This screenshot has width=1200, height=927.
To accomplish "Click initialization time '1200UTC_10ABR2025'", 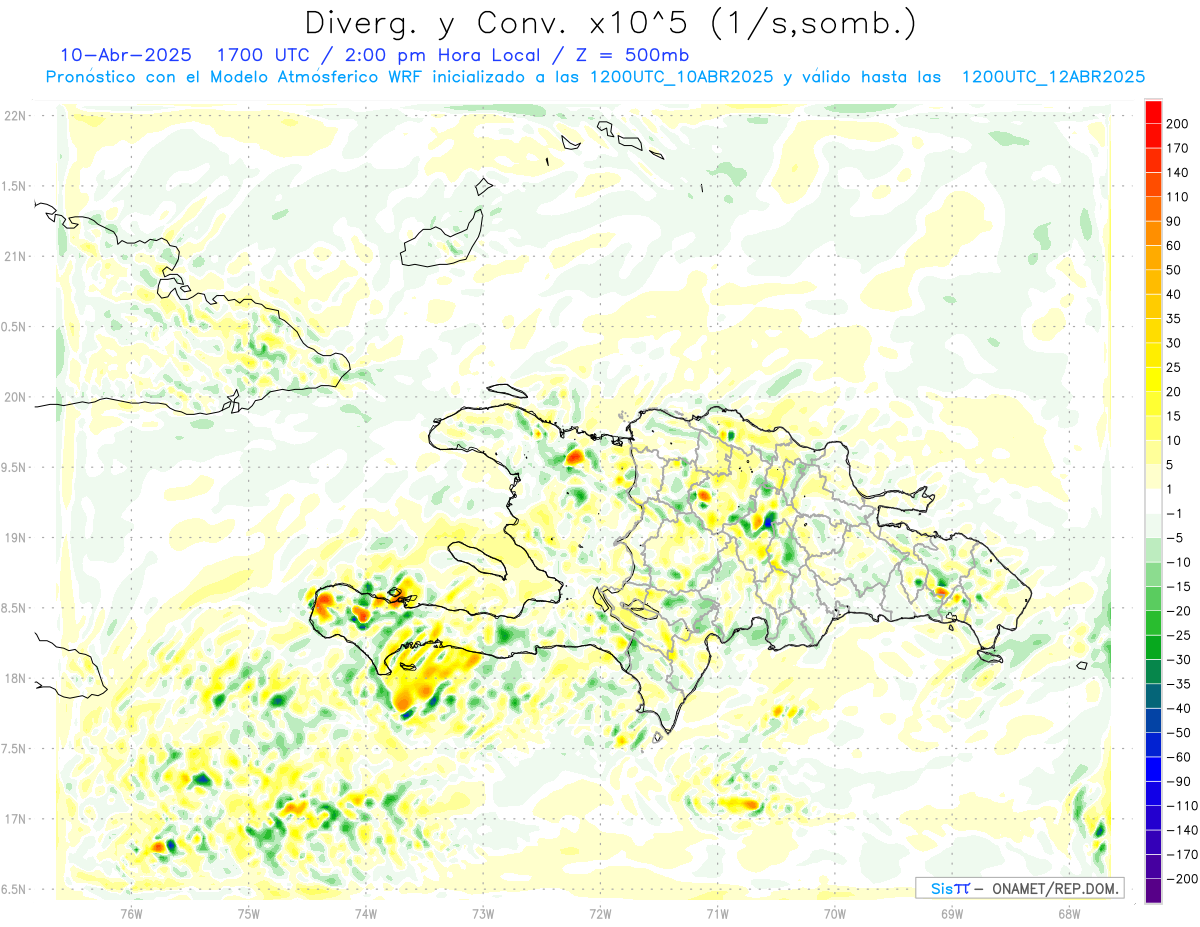I will [682, 77].
